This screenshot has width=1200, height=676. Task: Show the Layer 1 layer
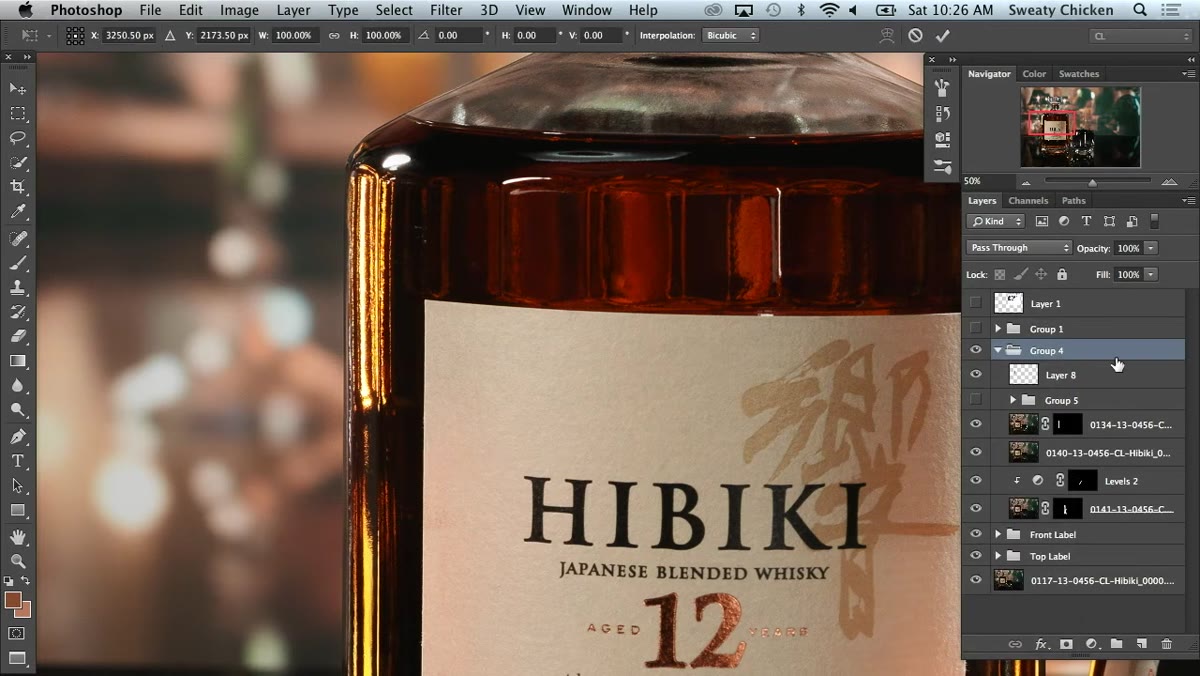976,303
